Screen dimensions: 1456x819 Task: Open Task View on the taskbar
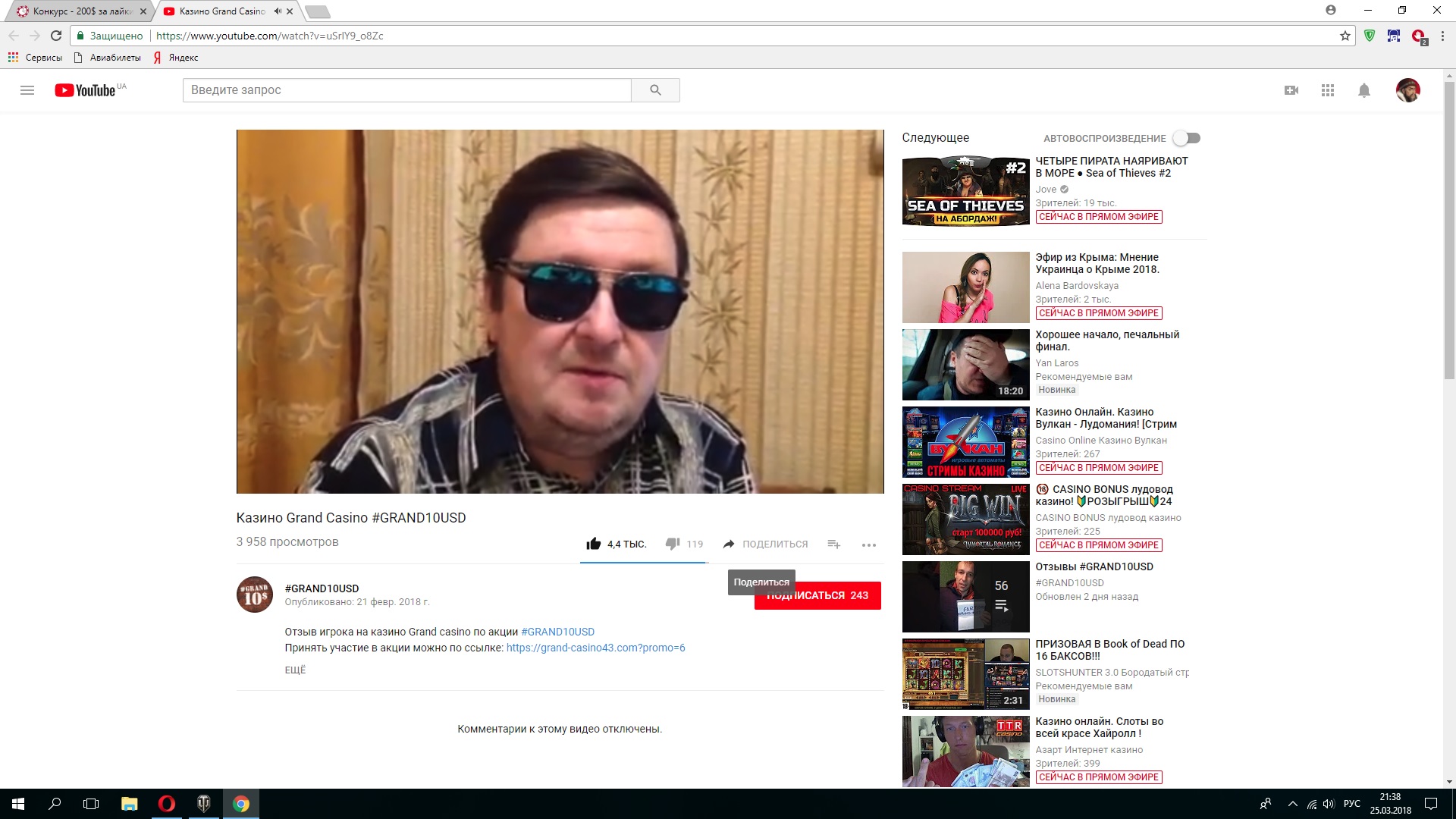click(x=91, y=804)
